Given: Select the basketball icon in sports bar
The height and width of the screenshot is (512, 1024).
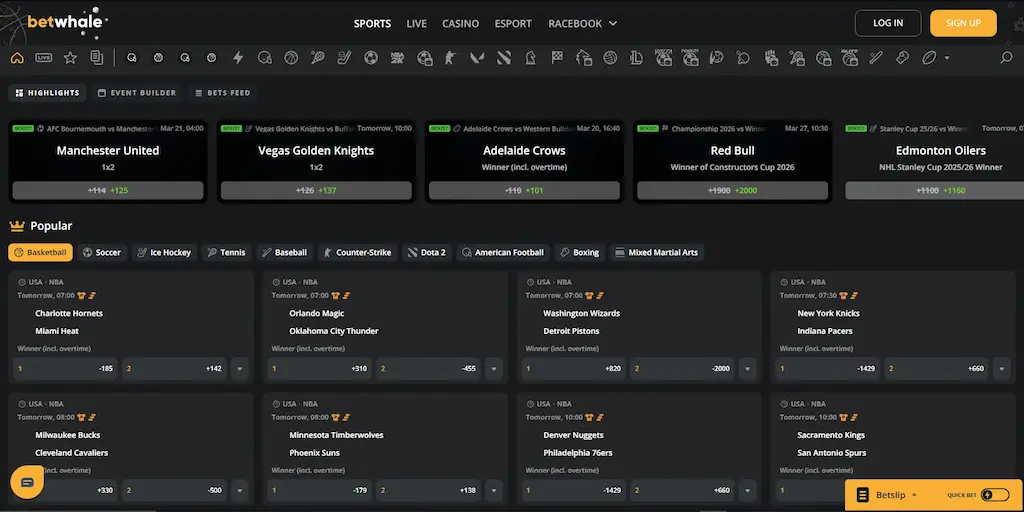Looking at the screenshot, I should pos(291,57).
